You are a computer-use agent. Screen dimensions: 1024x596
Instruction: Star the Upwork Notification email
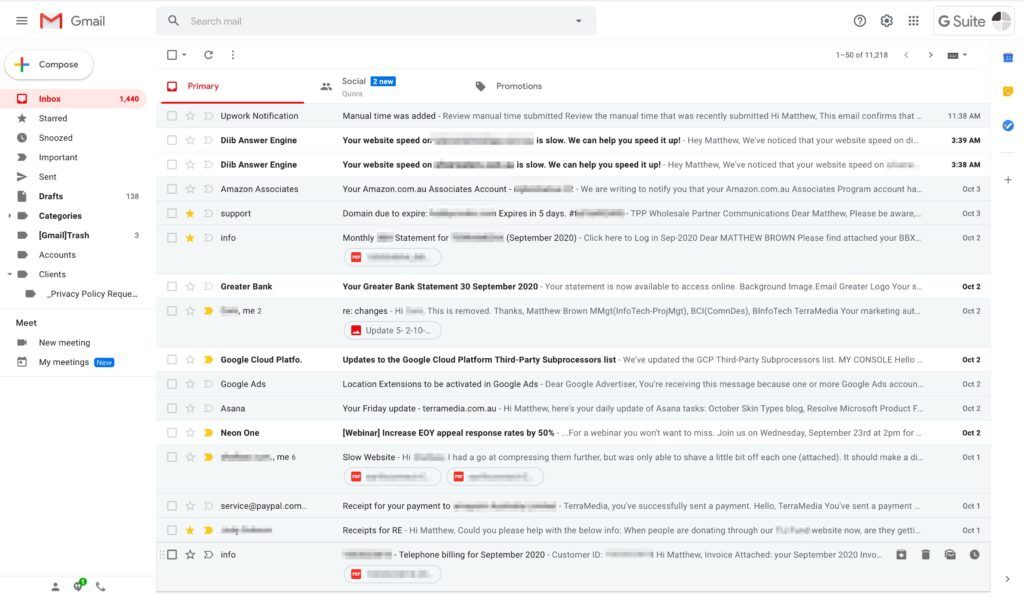(x=190, y=116)
